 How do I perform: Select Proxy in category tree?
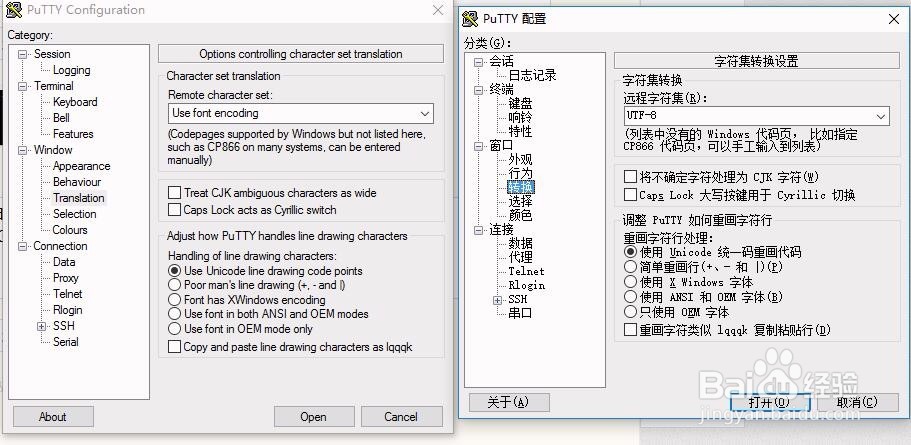[66, 278]
